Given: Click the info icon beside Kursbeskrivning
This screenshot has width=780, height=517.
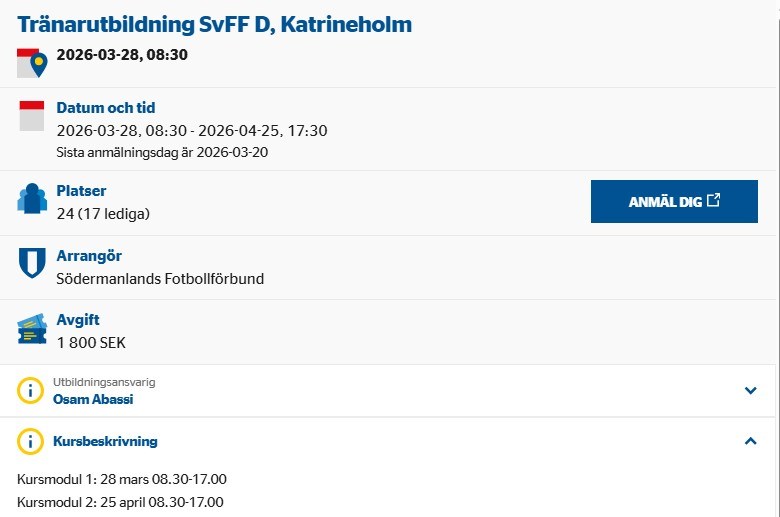Looking at the screenshot, I should pos(31,441).
